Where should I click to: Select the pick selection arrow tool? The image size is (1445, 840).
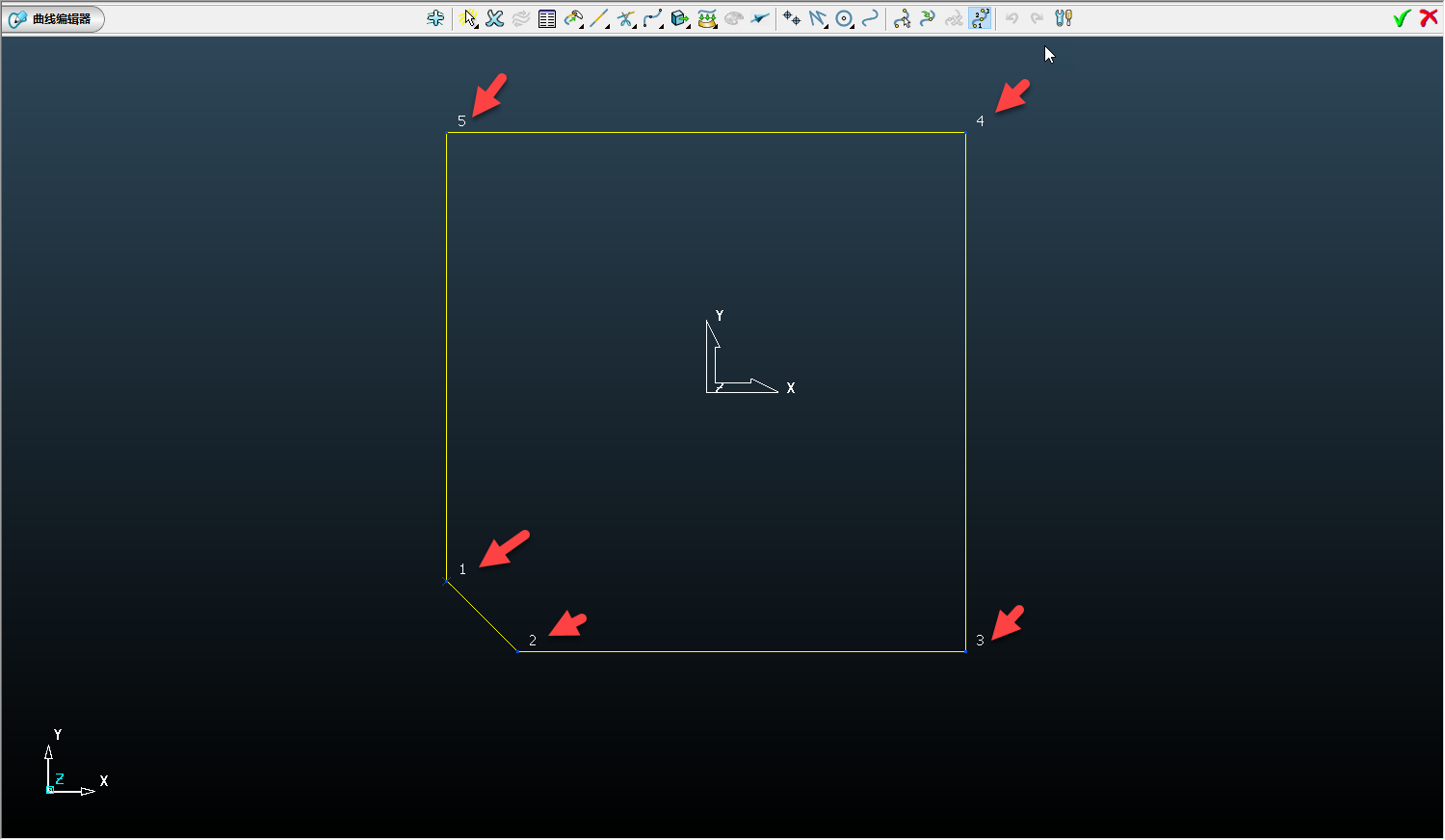pyautogui.click(x=470, y=17)
